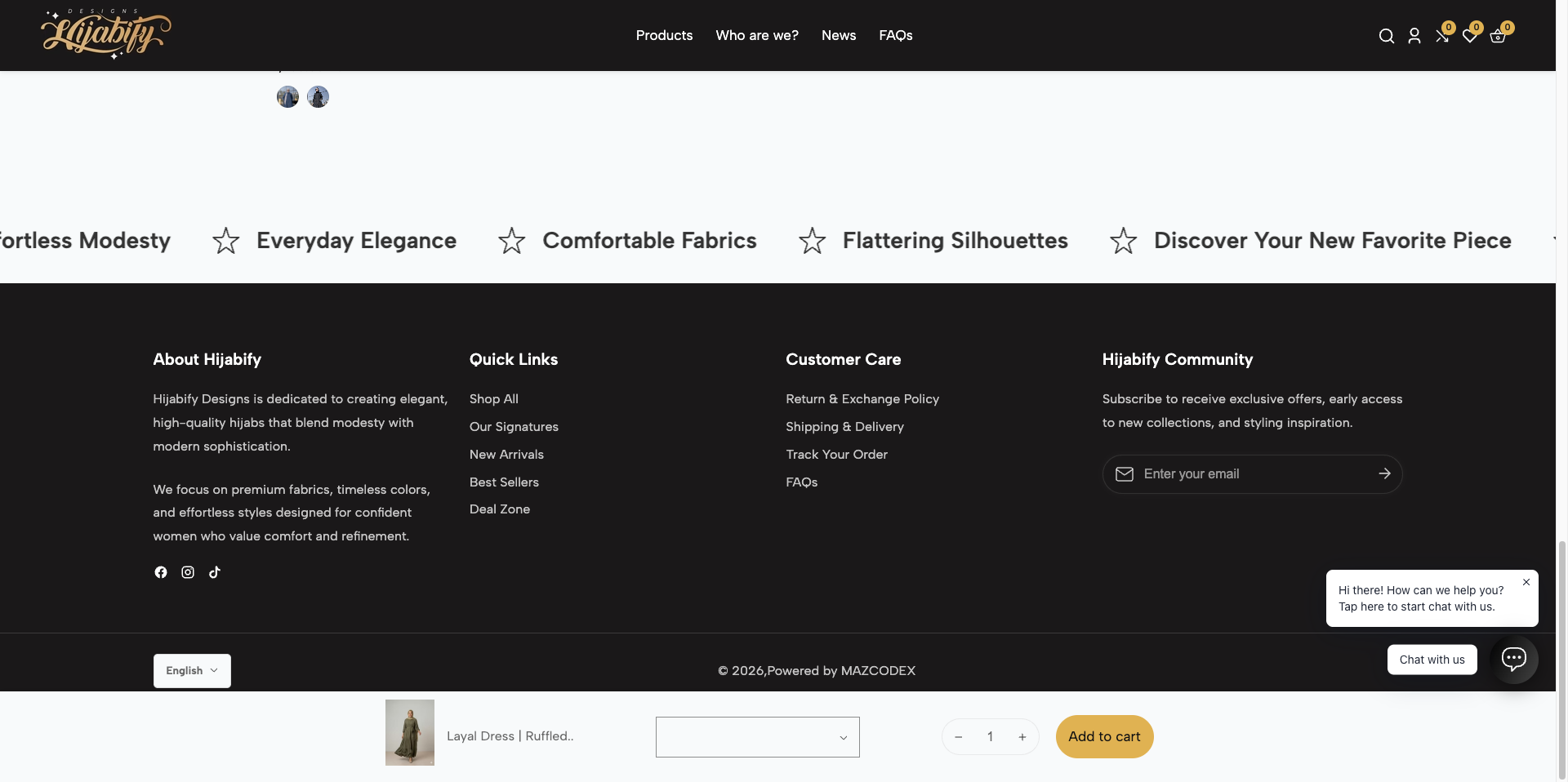Open the Return & Exchange Policy link
1568x782 pixels.
862,399
